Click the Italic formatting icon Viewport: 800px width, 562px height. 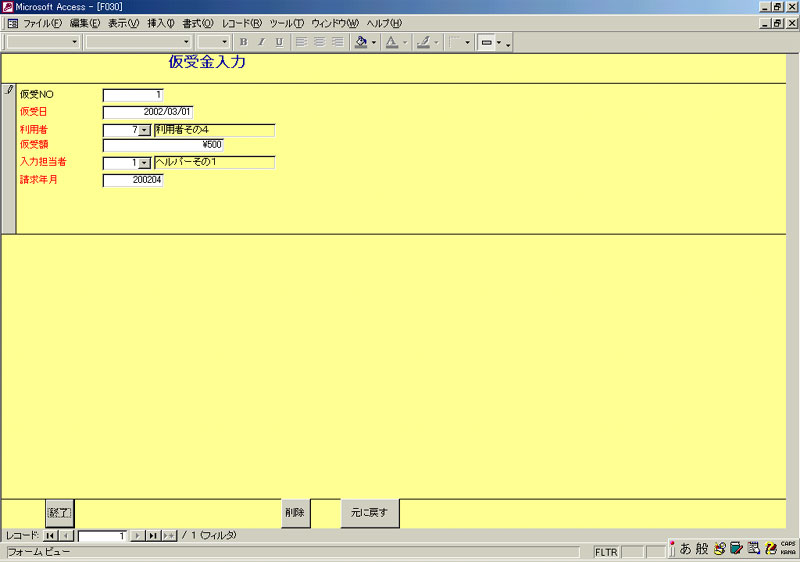261,42
